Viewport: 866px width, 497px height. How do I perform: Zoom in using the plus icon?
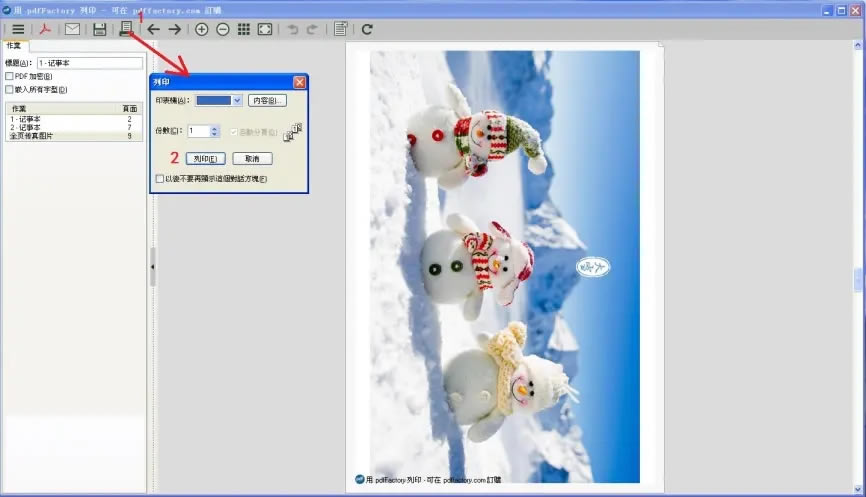pyautogui.click(x=202, y=29)
